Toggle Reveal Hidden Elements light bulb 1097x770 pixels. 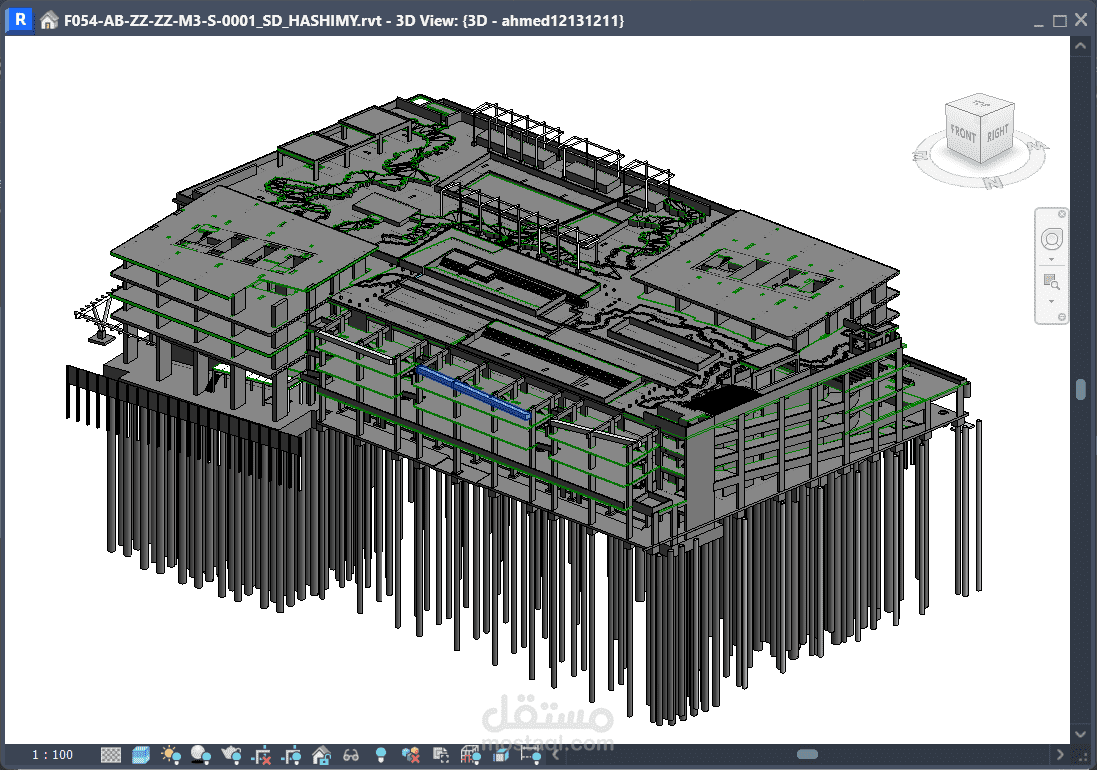click(x=381, y=755)
